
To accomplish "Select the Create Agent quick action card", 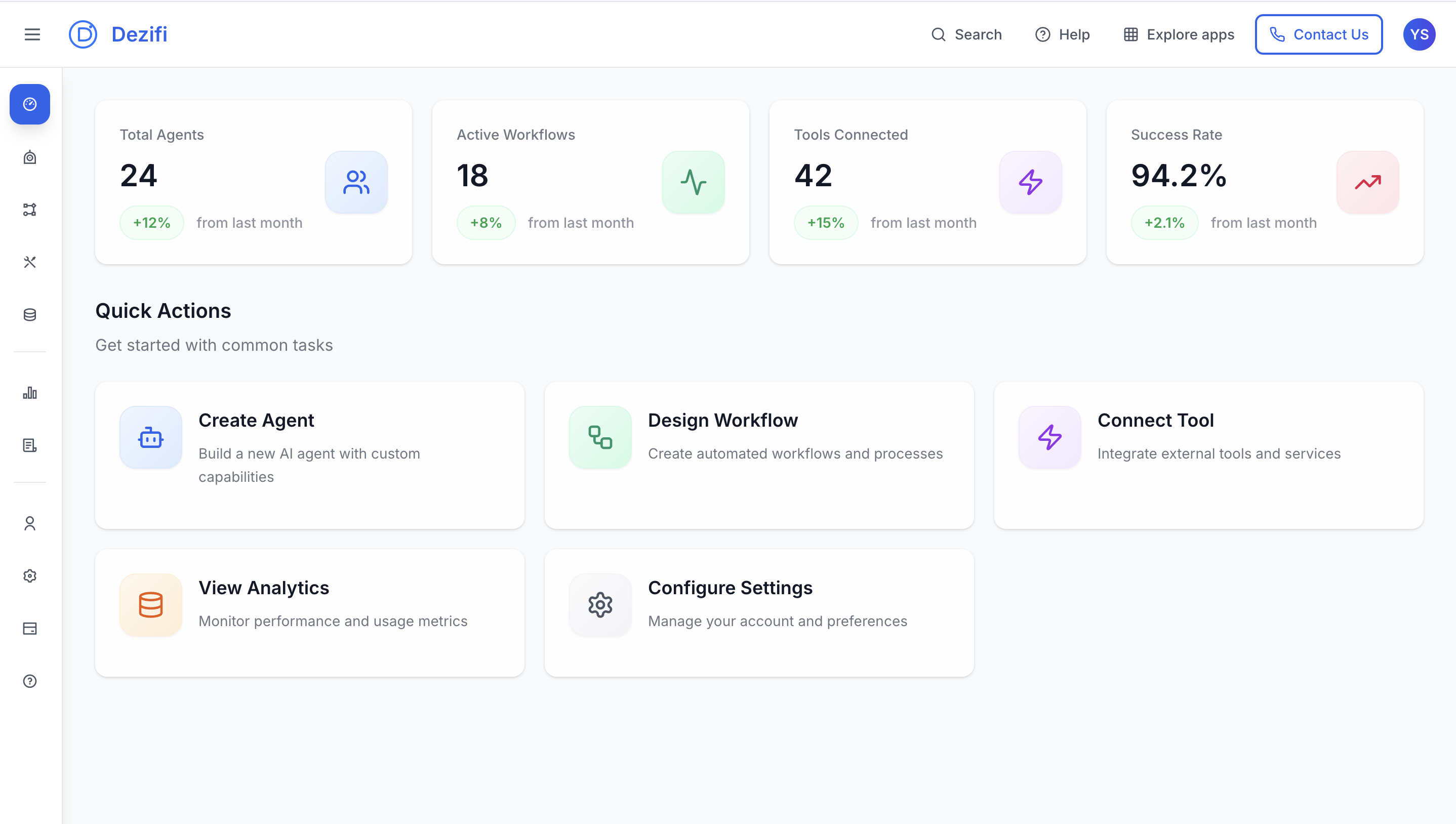I will pos(310,455).
